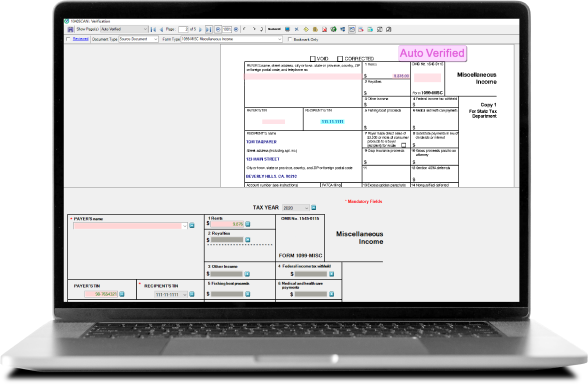The image size is (588, 385).
Task: Select the page number box
Action: point(183,29)
